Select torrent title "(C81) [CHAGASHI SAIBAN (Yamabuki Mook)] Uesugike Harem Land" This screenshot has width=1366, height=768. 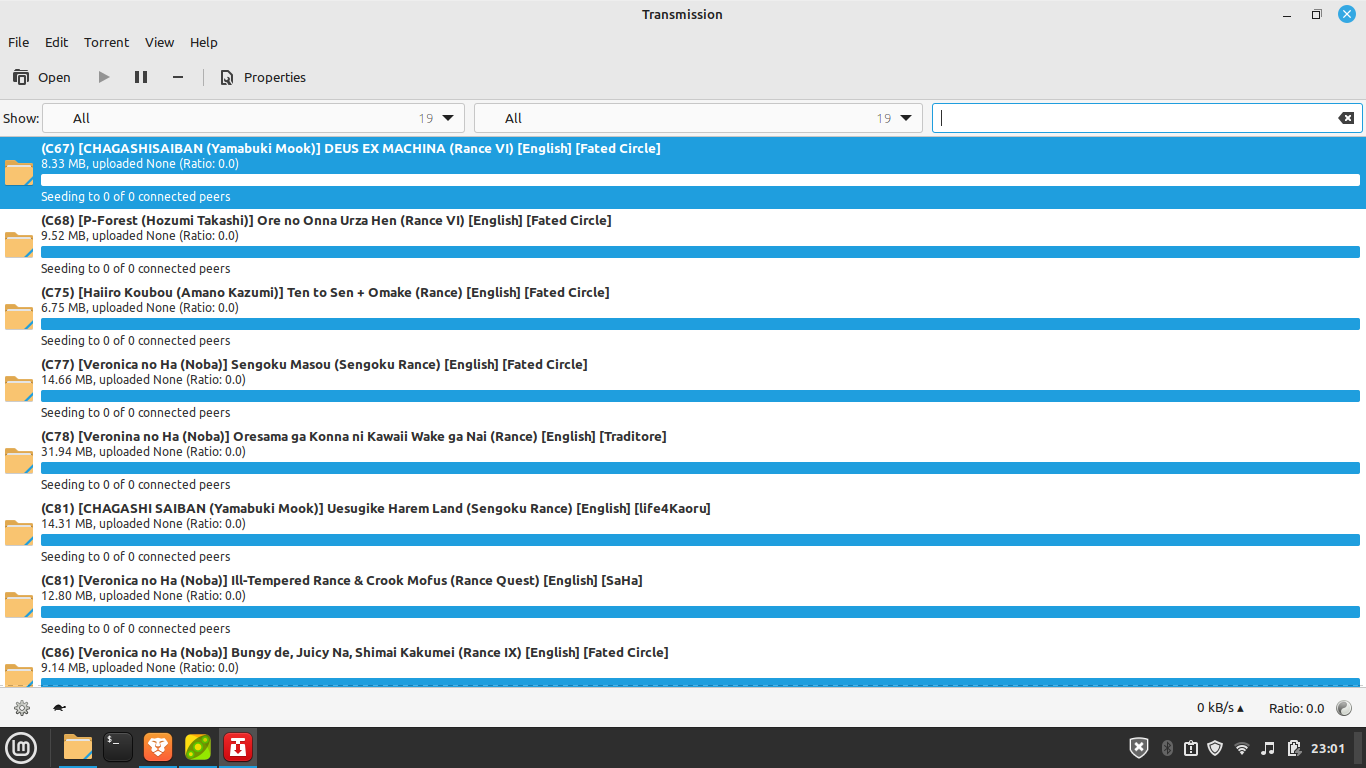pos(376,508)
